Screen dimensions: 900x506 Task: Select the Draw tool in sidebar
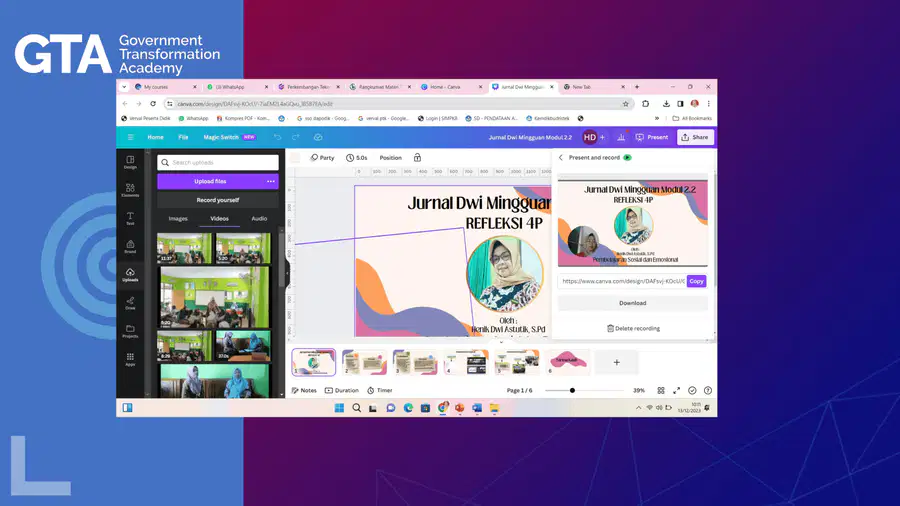130,303
